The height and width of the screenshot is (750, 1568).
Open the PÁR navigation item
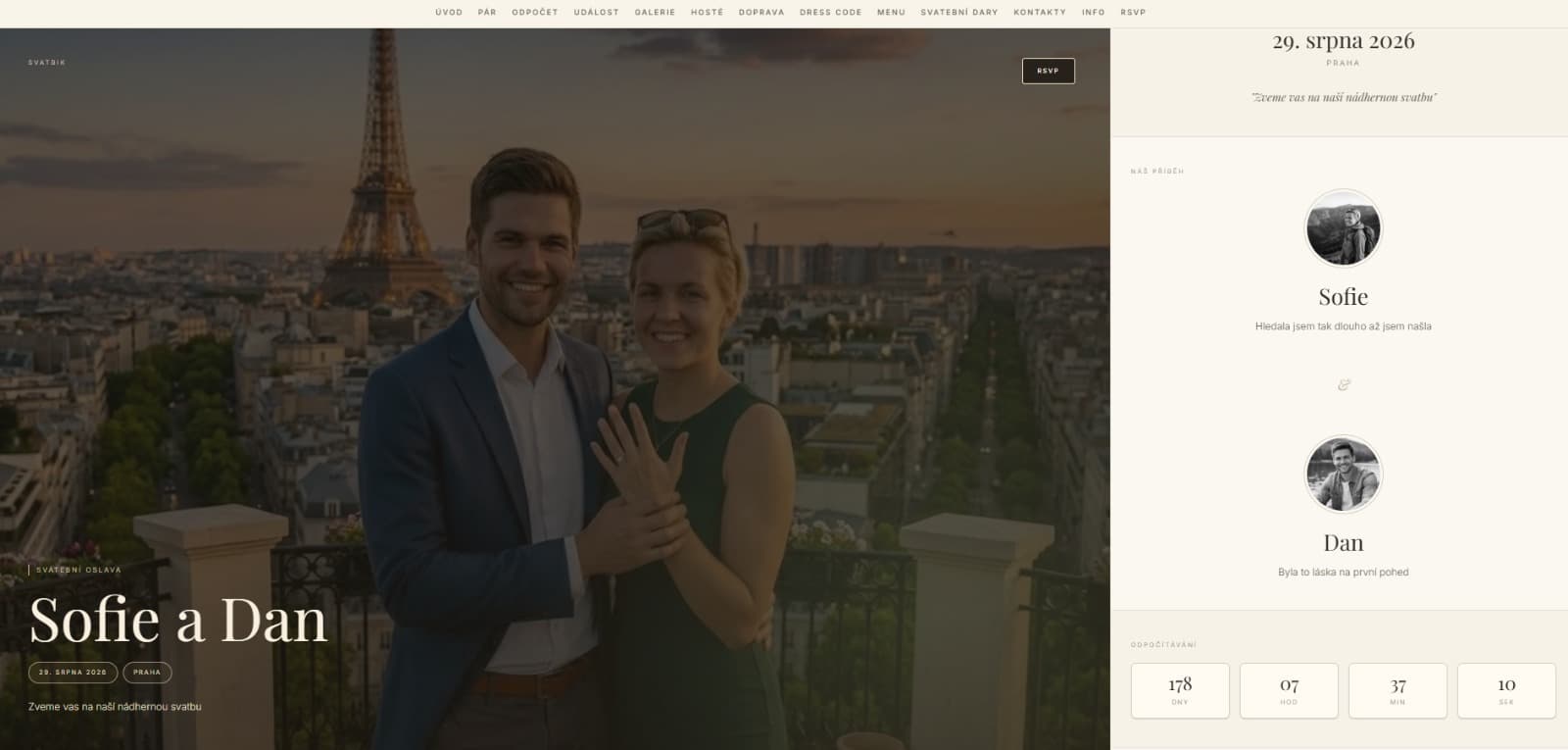pyautogui.click(x=487, y=12)
